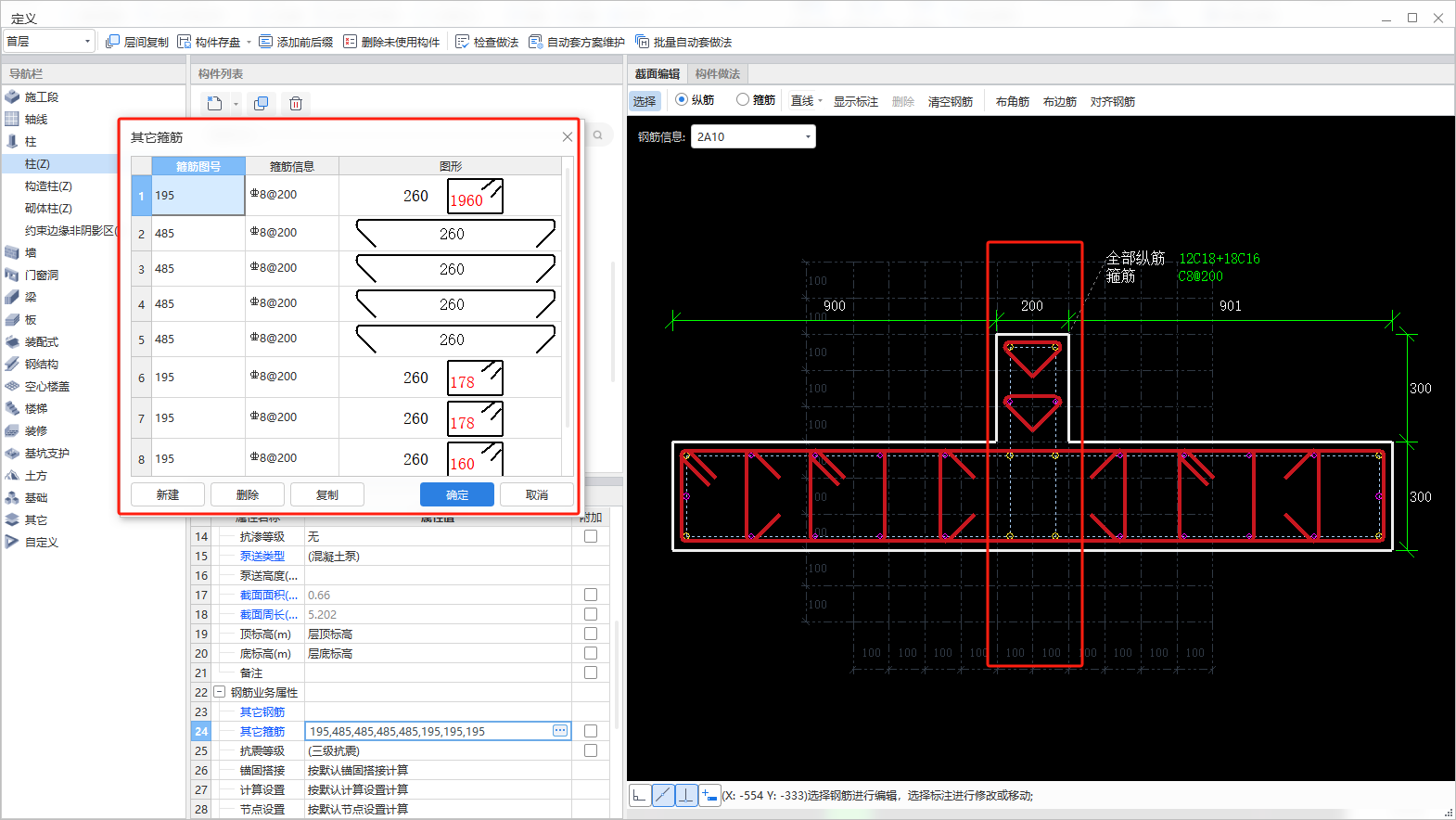Check the 顶标高 附加 checkbox
Image resolution: width=1456 pixels, height=820 pixels.
[591, 634]
